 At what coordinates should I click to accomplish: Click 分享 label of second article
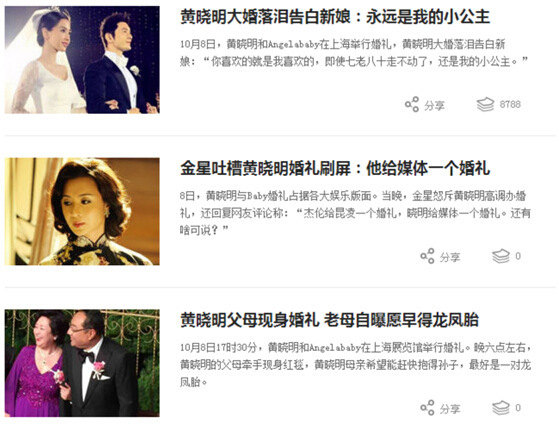coord(450,257)
